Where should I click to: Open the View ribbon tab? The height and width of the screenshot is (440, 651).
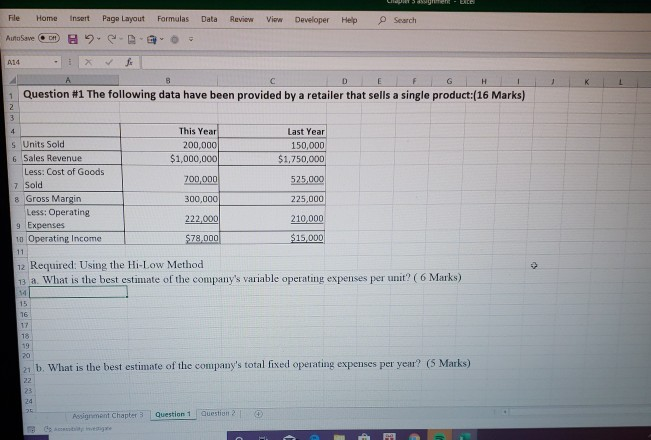coord(274,20)
